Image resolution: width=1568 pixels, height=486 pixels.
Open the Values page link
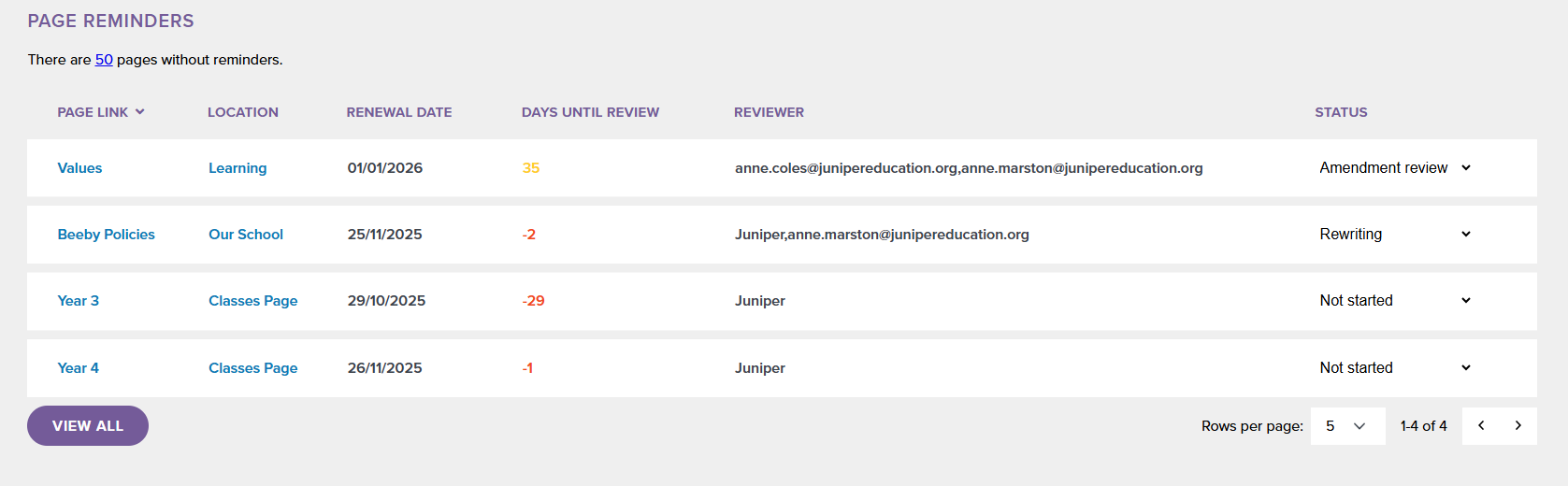pyautogui.click(x=79, y=168)
